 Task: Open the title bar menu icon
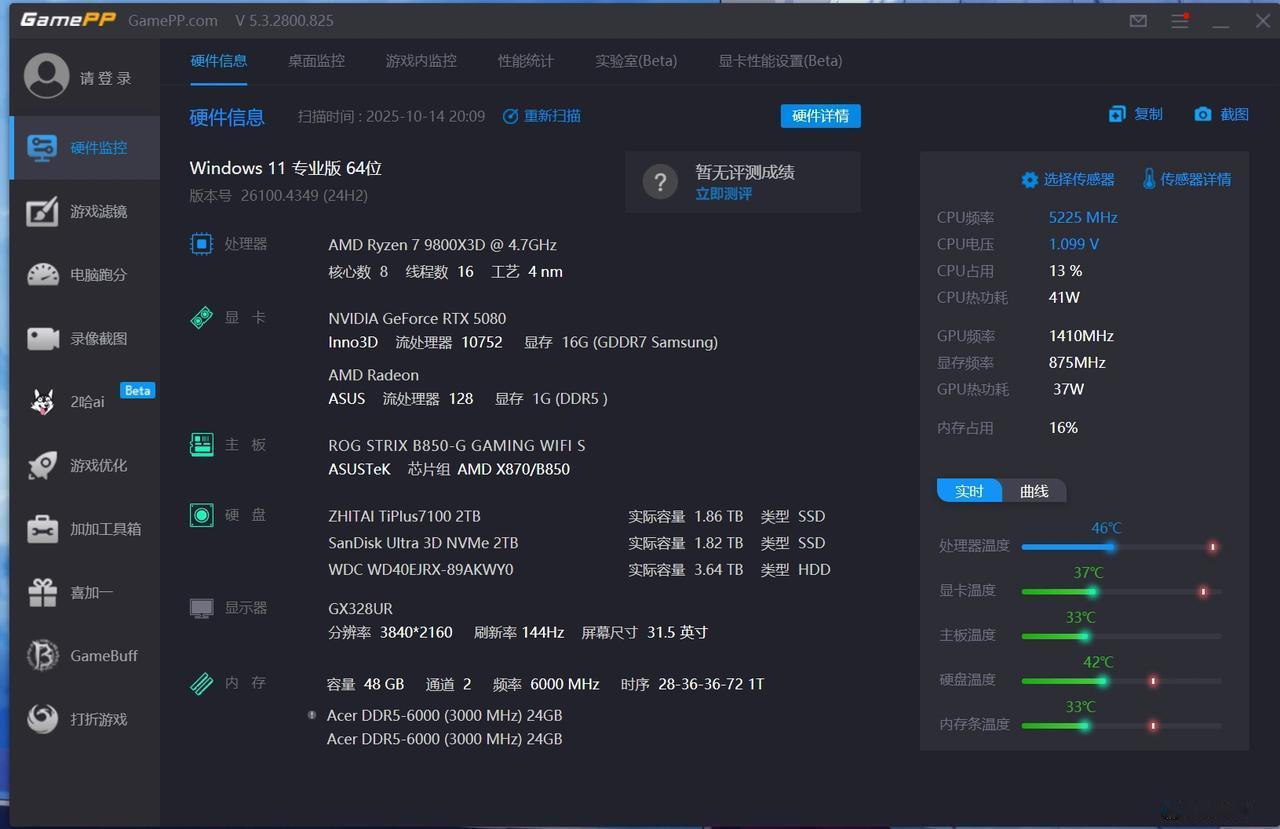[x=1180, y=20]
